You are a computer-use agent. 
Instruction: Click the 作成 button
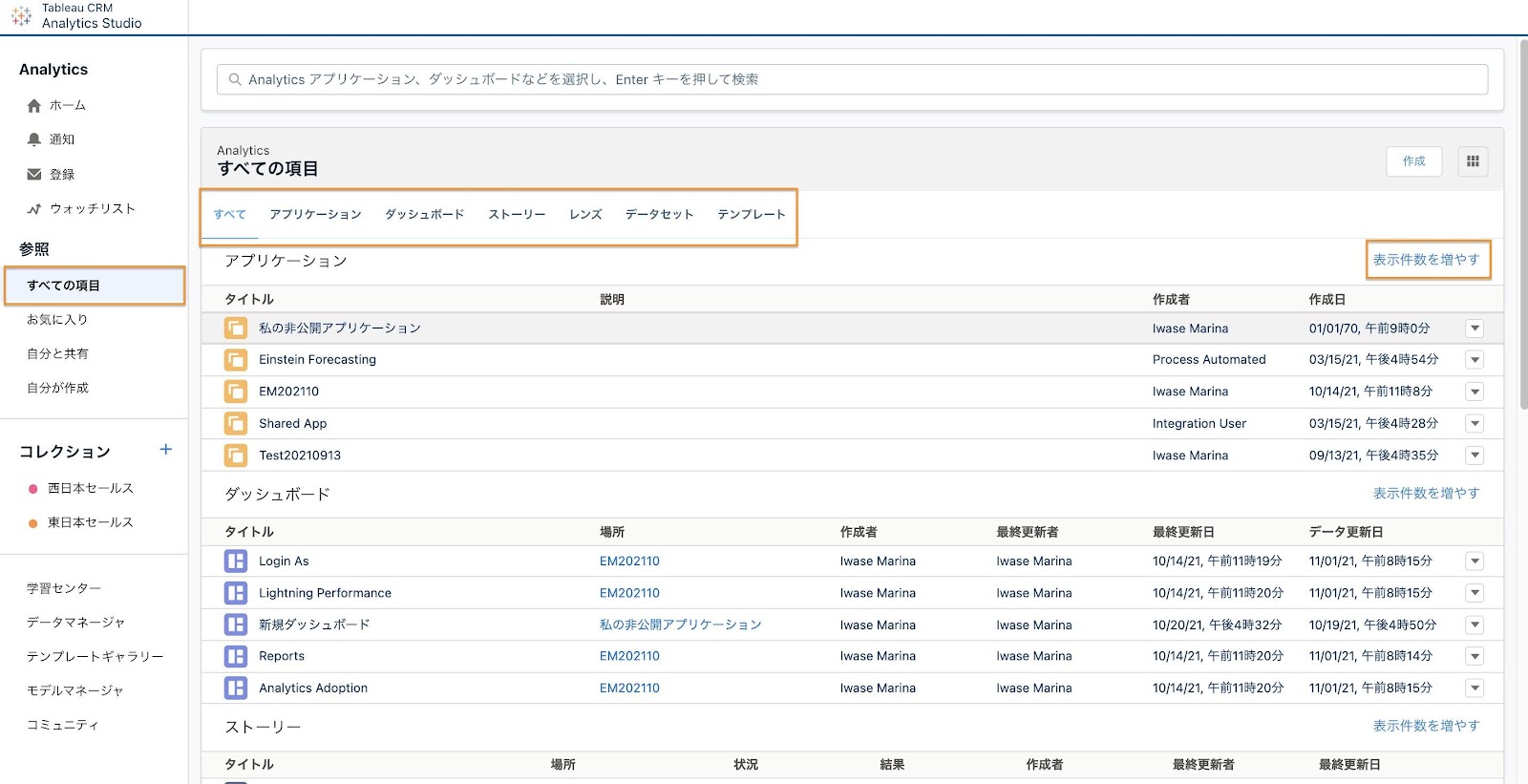click(1413, 161)
